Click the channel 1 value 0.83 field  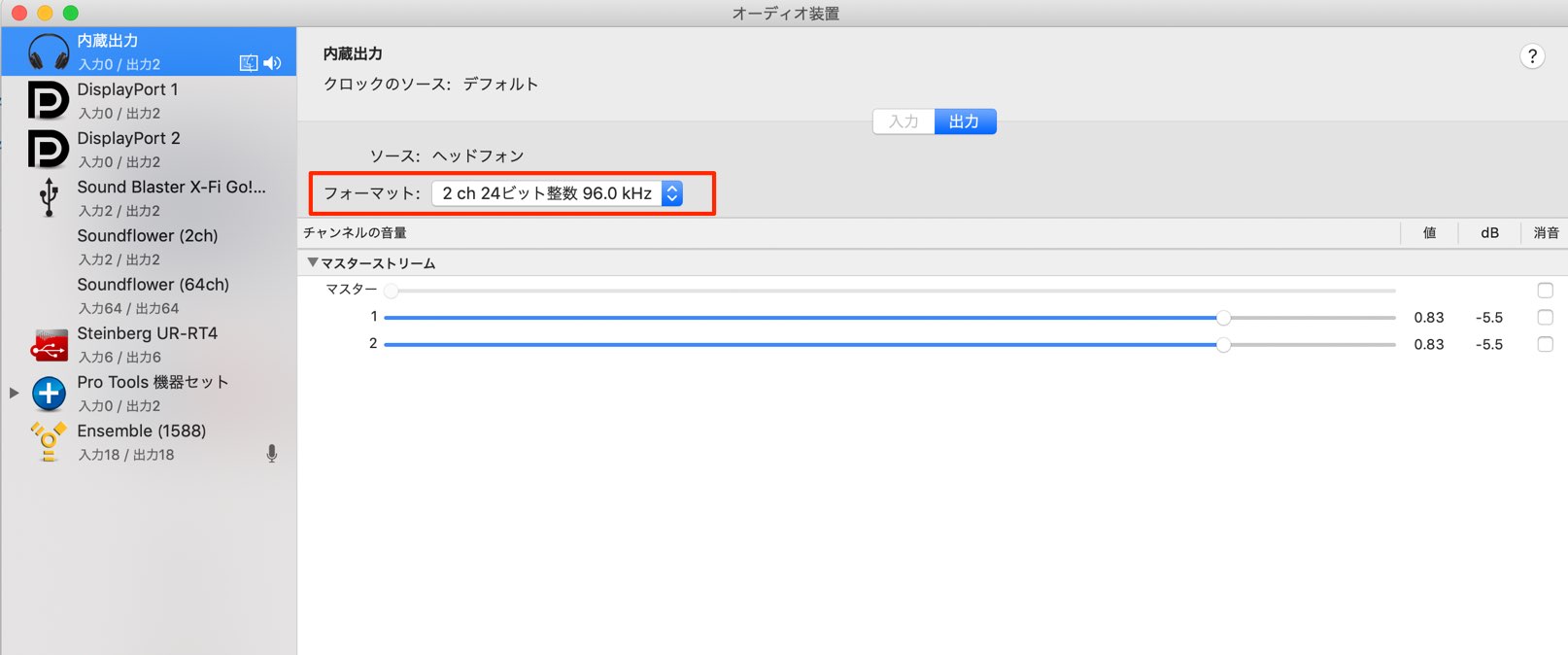1429,317
